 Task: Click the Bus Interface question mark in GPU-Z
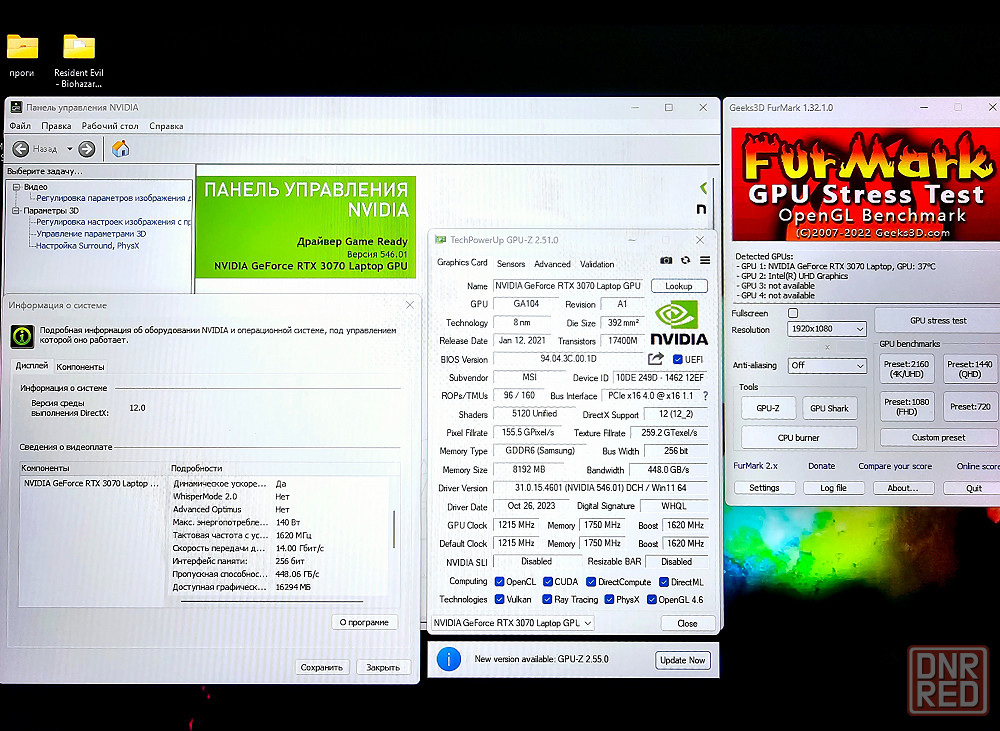click(705, 396)
